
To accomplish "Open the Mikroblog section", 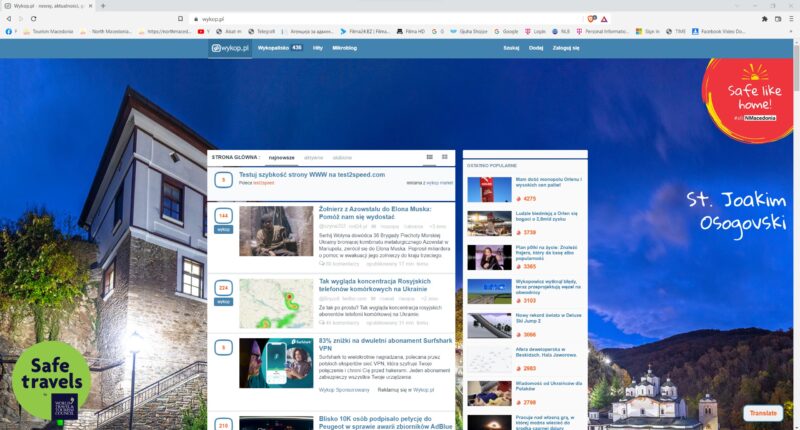I will coord(344,48).
